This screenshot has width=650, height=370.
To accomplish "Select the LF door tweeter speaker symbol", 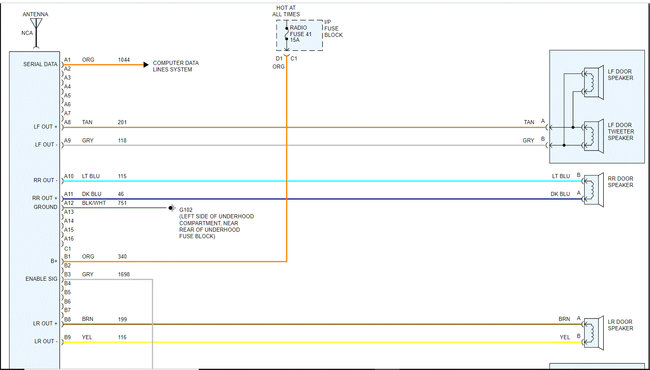I will 594,136.
